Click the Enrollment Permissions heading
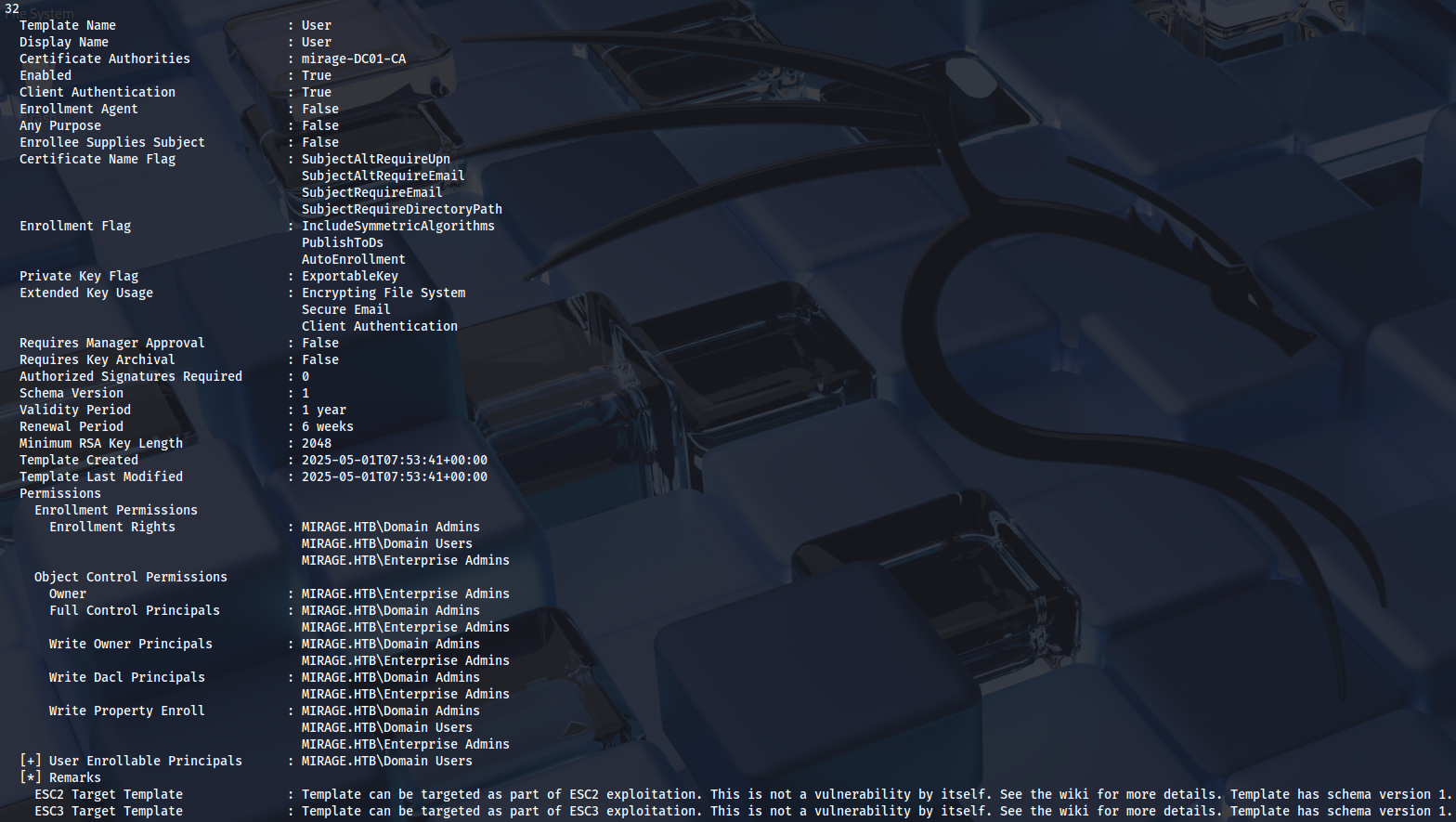This screenshot has height=822, width=1456. (115, 510)
